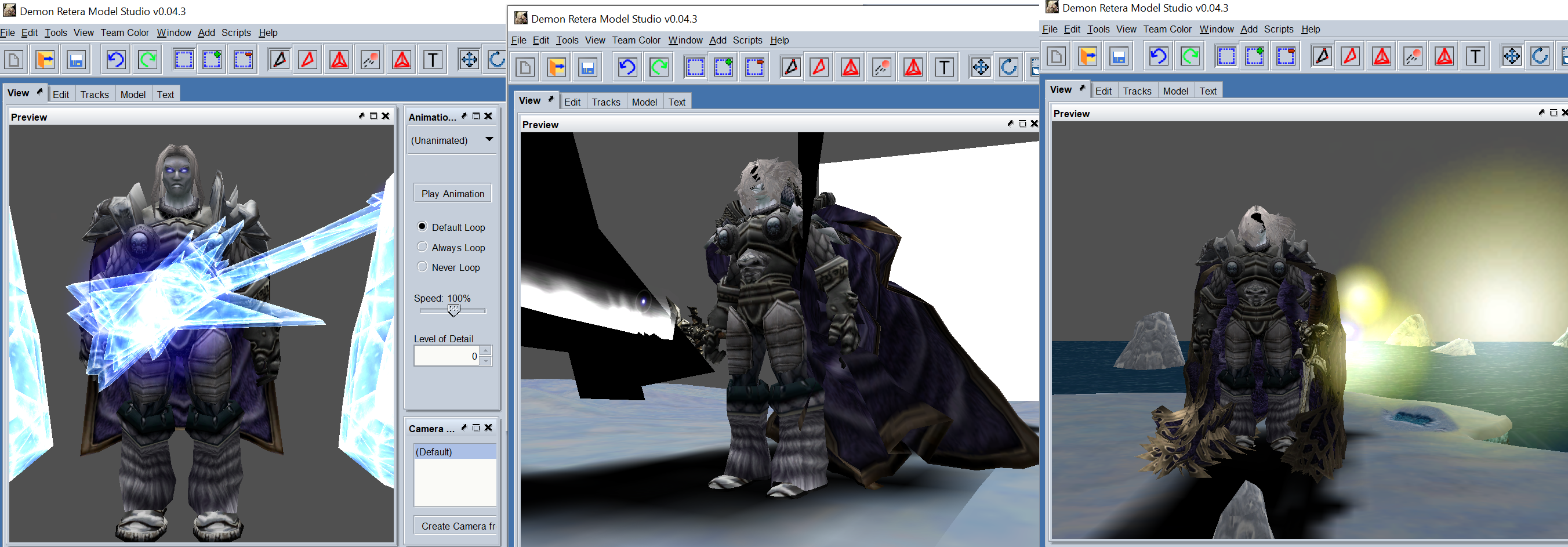1568x547 pixels.
Task: Choose plain Select rectangle tool in left window
Action: pyautogui.click(x=184, y=60)
